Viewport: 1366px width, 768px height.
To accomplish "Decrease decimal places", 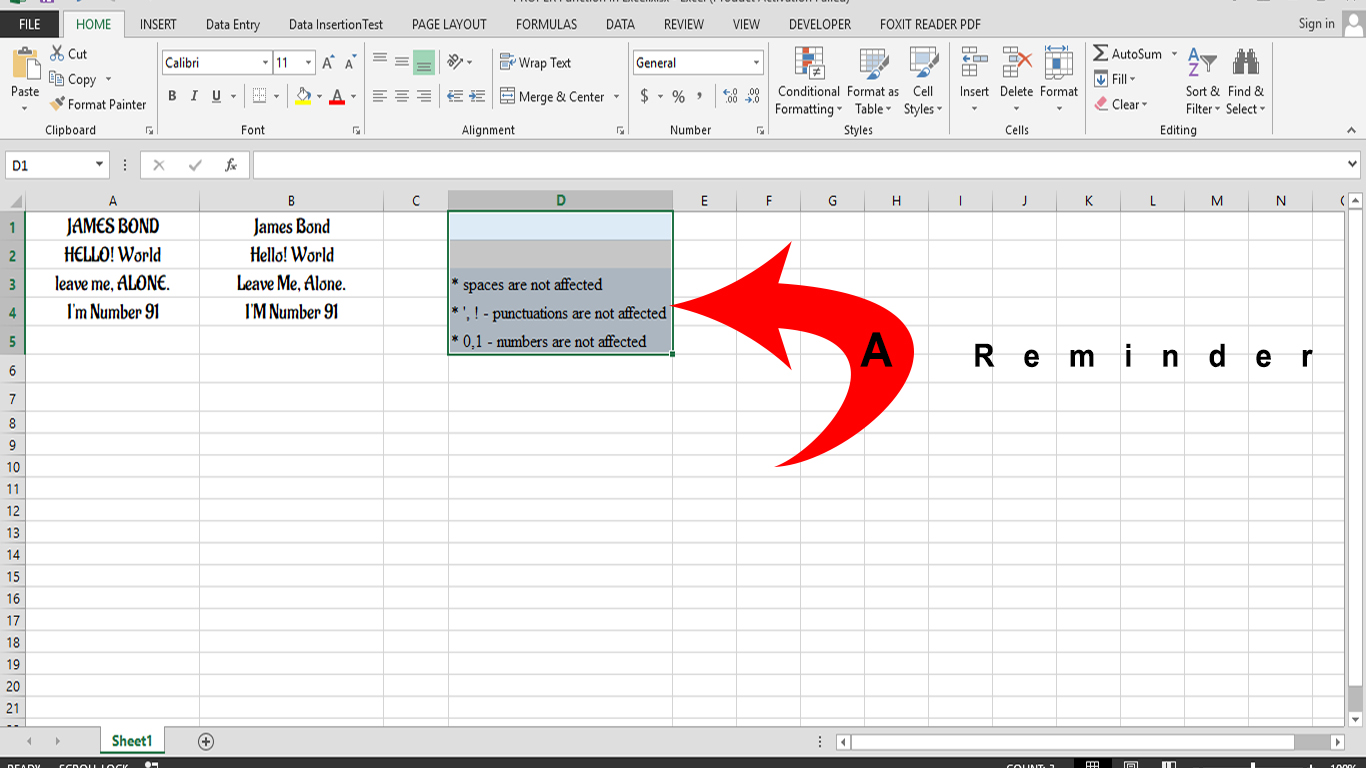I will tap(753, 96).
